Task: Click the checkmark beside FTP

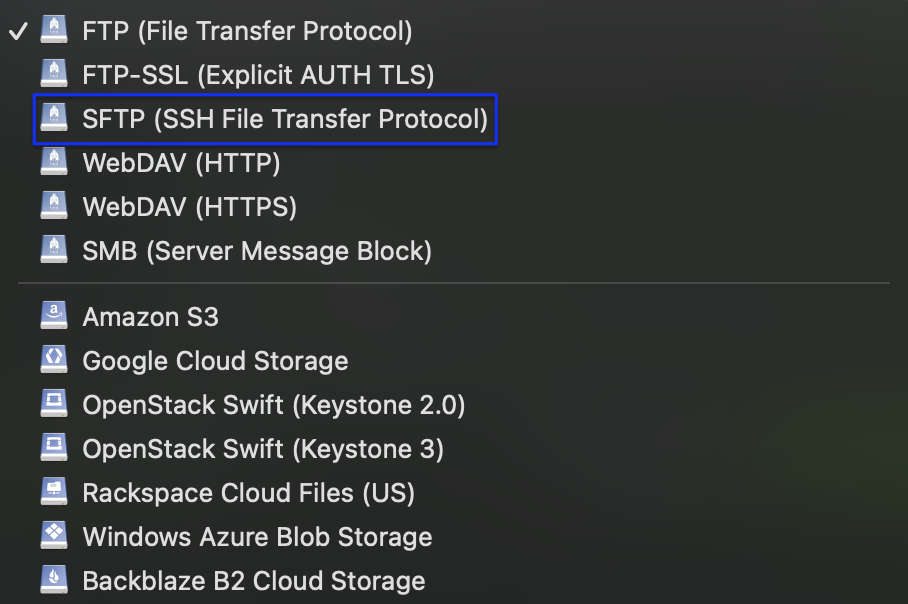Action: click(x=17, y=31)
